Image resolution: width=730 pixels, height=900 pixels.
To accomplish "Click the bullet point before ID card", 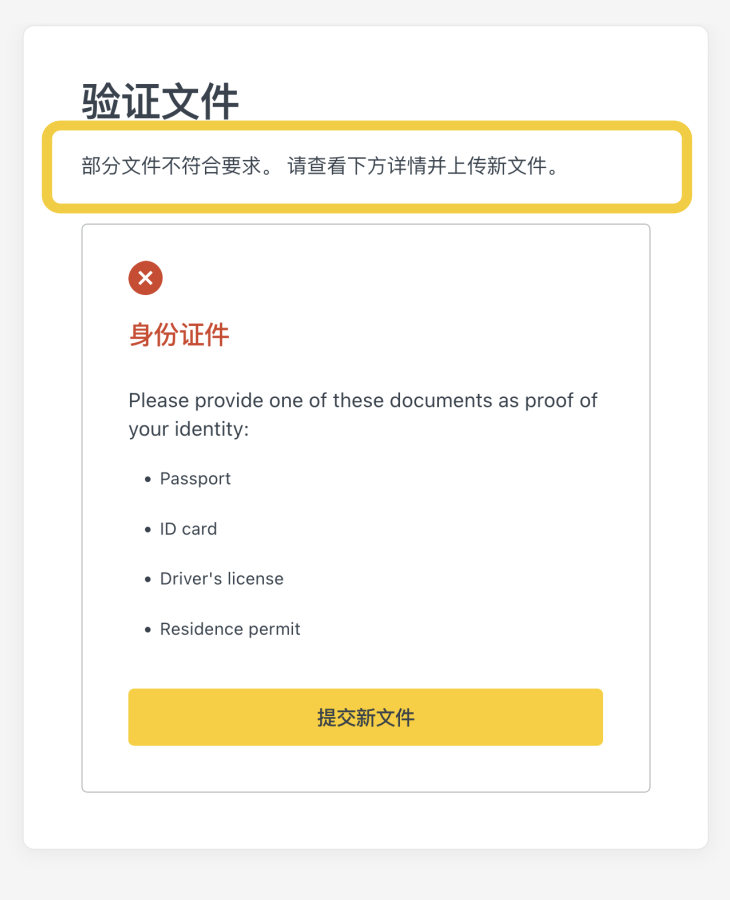I will (x=148, y=530).
